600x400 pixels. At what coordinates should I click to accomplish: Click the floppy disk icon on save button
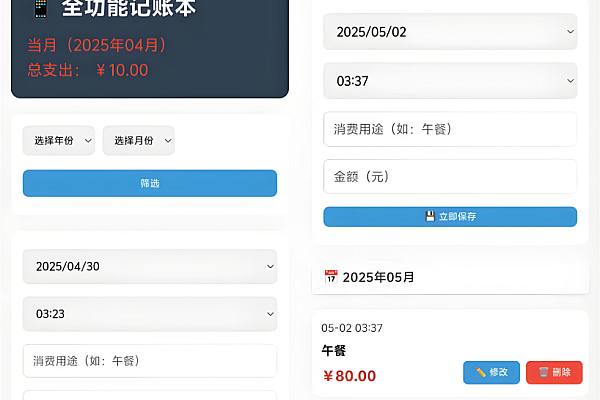point(430,216)
